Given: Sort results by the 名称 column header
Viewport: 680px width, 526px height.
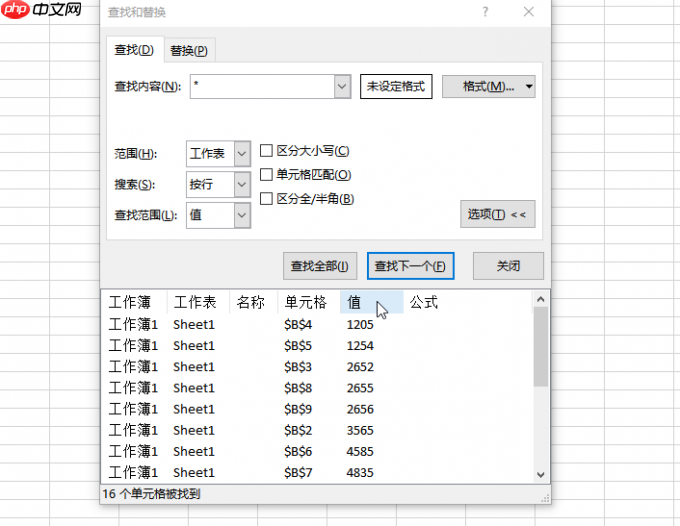Looking at the screenshot, I should pyautogui.click(x=253, y=302).
